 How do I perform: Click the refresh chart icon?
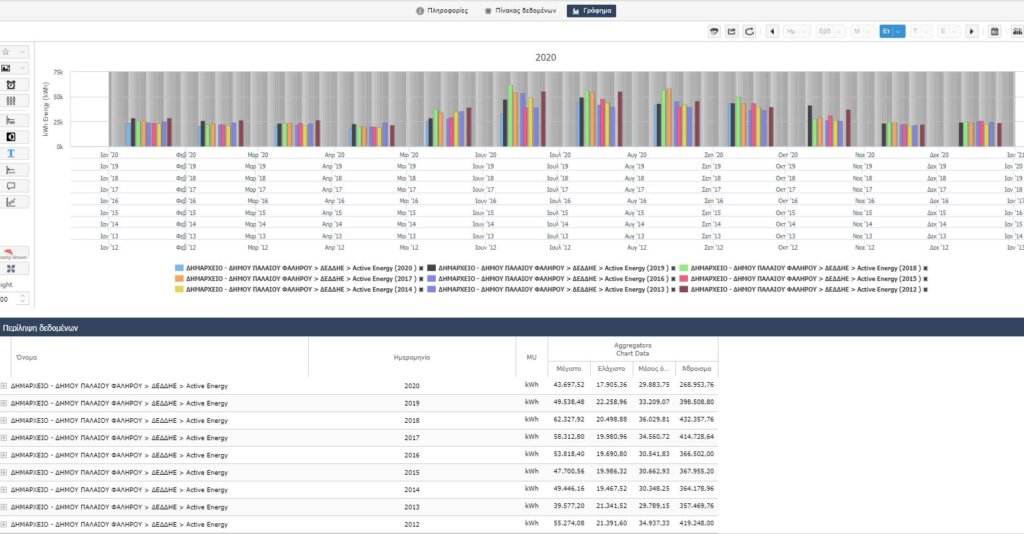[x=749, y=31]
